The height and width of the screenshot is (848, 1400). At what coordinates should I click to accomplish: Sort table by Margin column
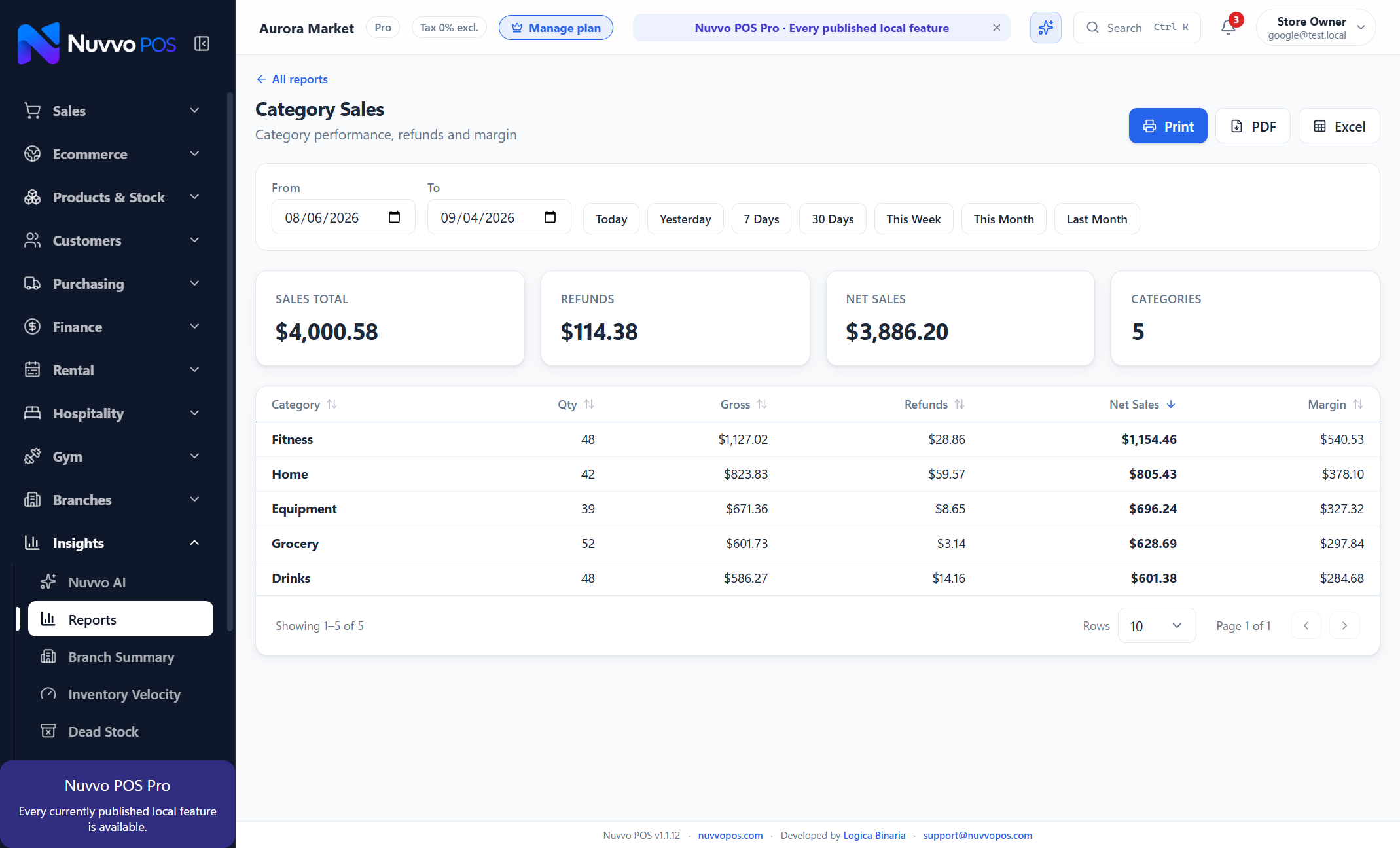1335,405
